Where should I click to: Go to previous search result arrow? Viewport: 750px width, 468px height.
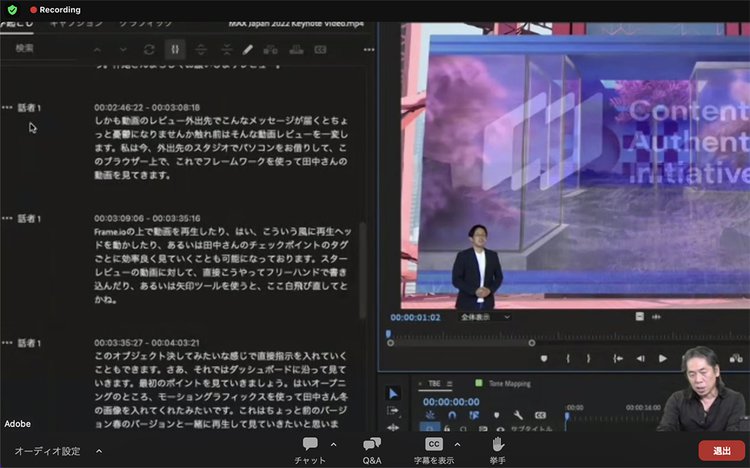click(97, 48)
